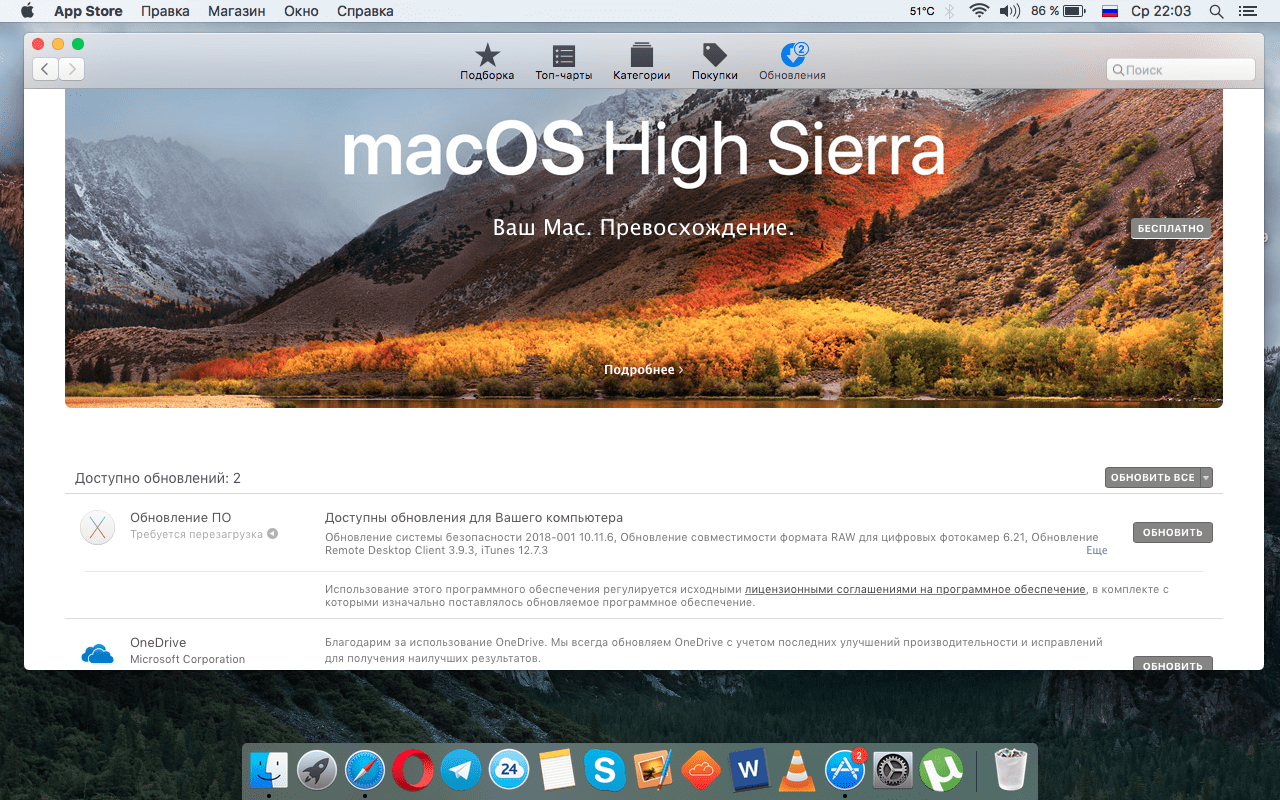The height and width of the screenshot is (800, 1280).
Task: Open the Pages app in the Dock
Action: (653, 770)
